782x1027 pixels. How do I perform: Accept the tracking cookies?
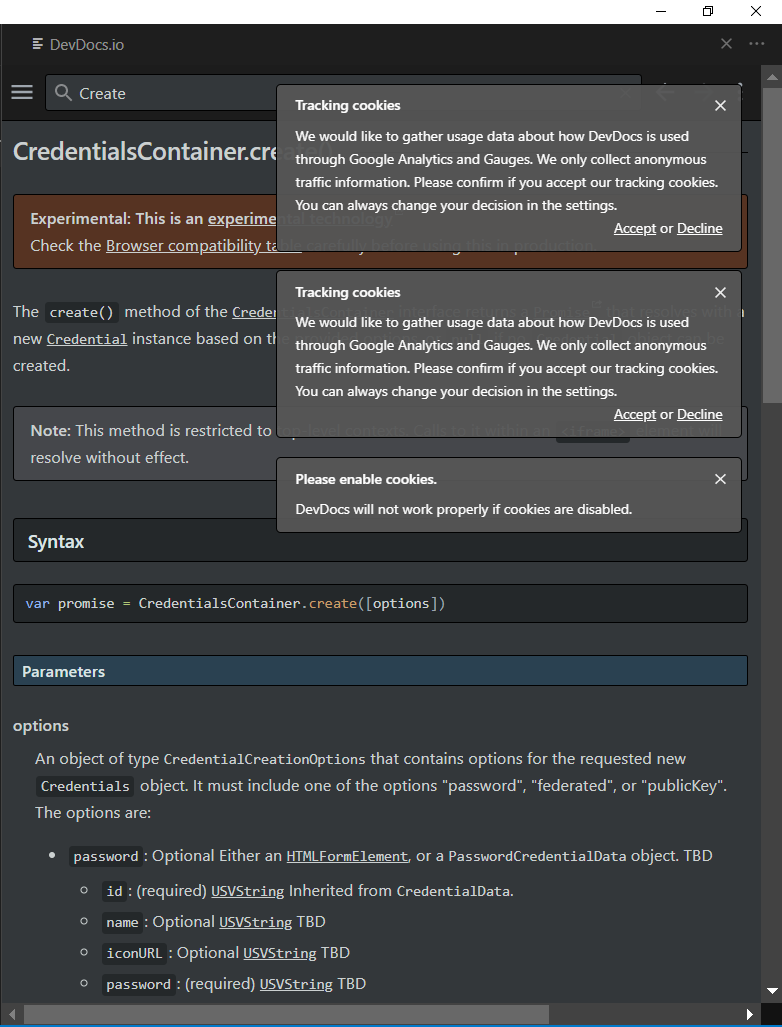click(x=634, y=228)
